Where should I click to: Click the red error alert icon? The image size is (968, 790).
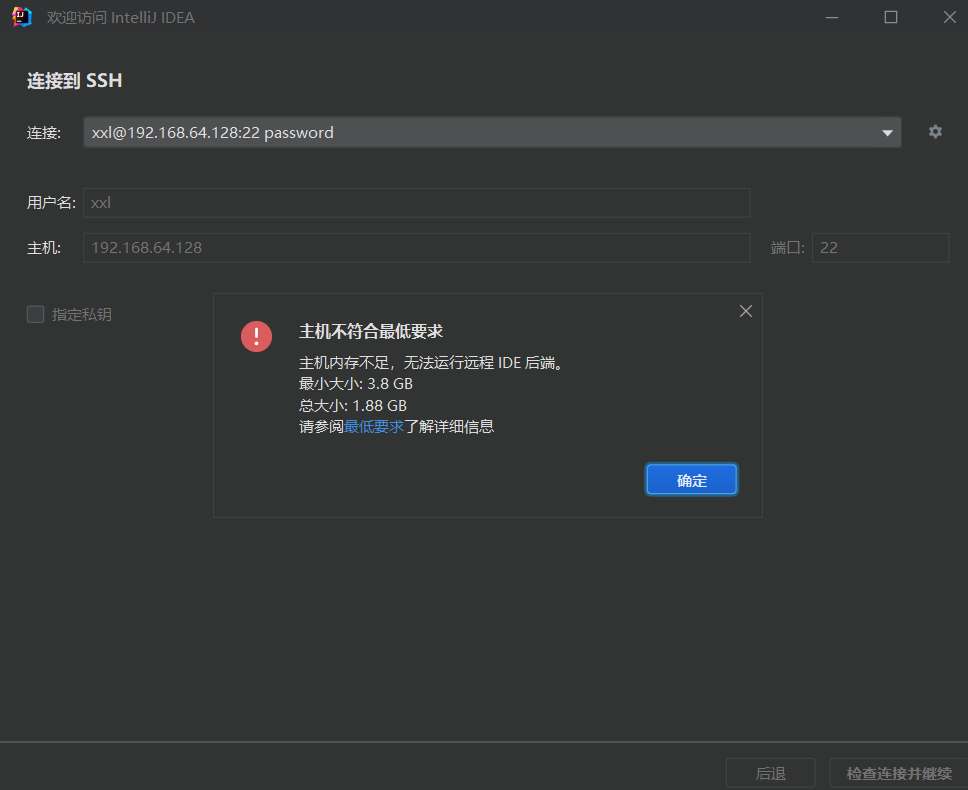256,336
